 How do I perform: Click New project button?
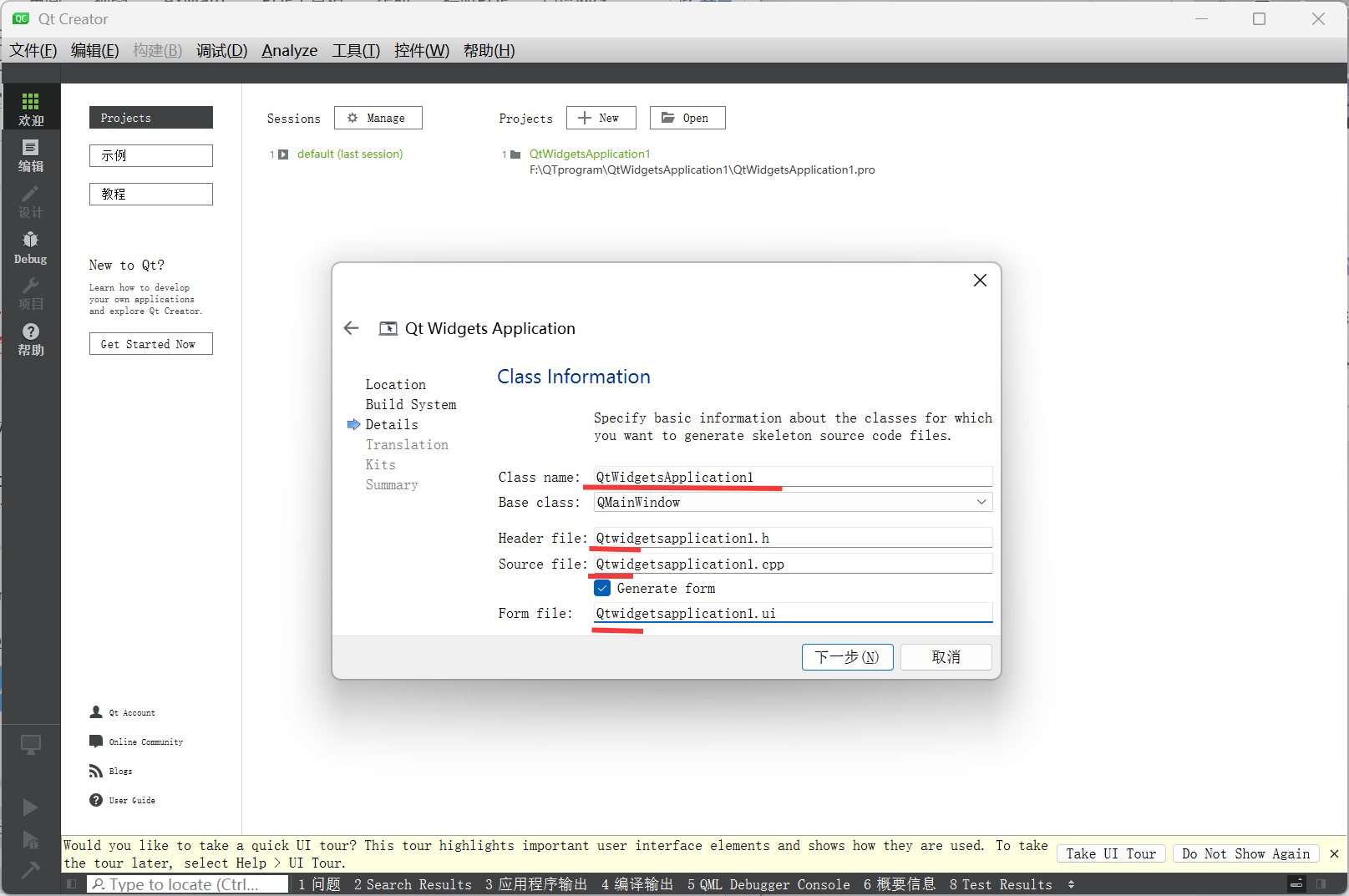click(x=601, y=118)
